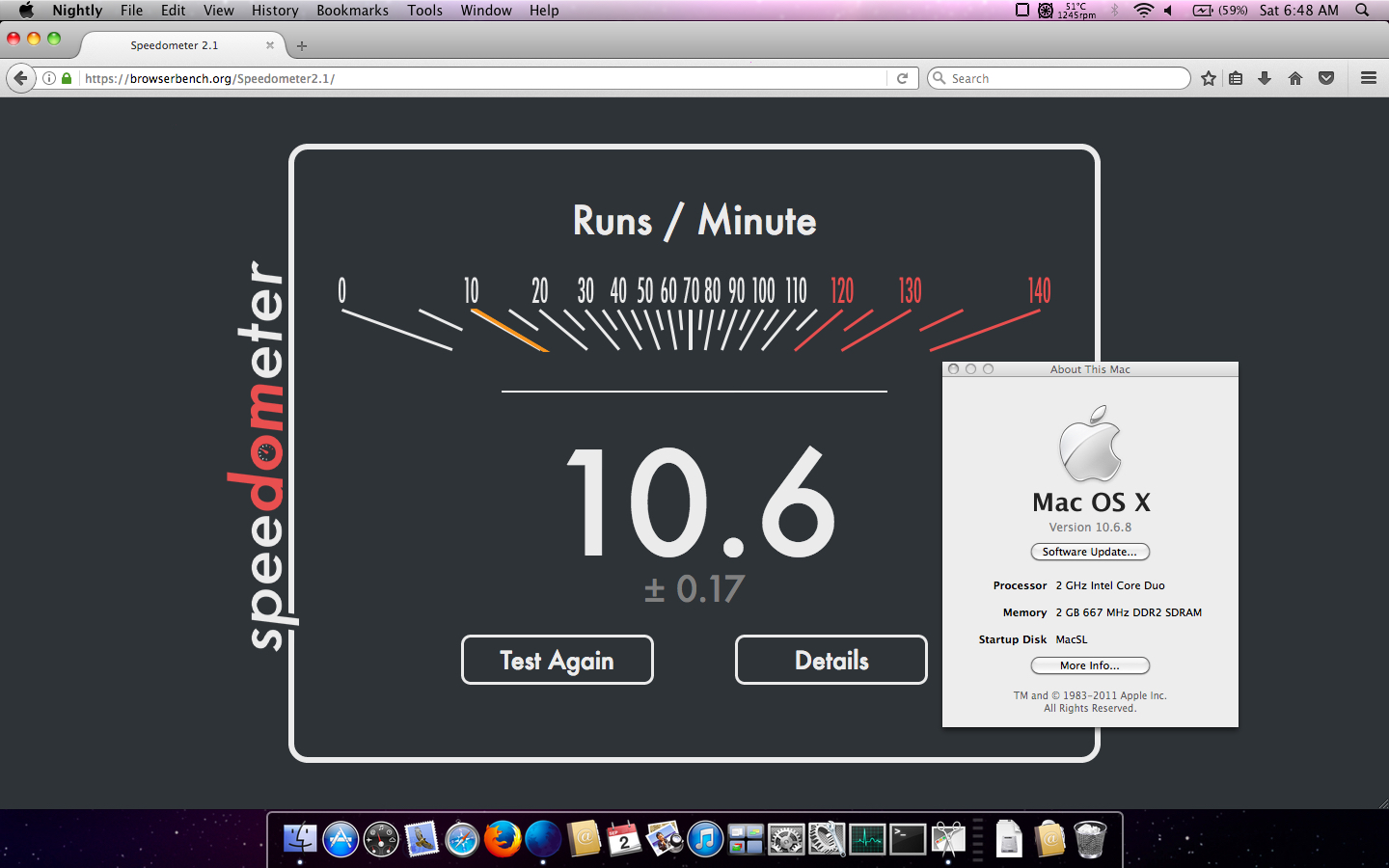The width and height of the screenshot is (1389, 868).
Task: Open the Bluetooth status menu
Action: [1115, 10]
